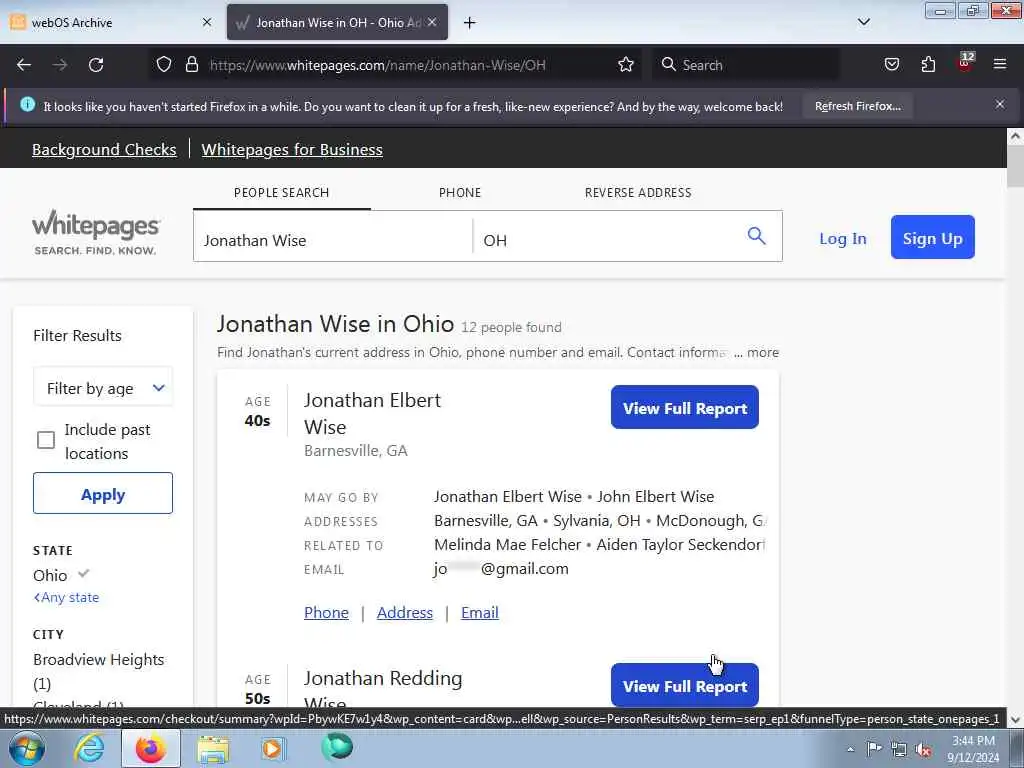Click the Sign Up button
Viewport: 1024px width, 768px height.
click(x=933, y=237)
